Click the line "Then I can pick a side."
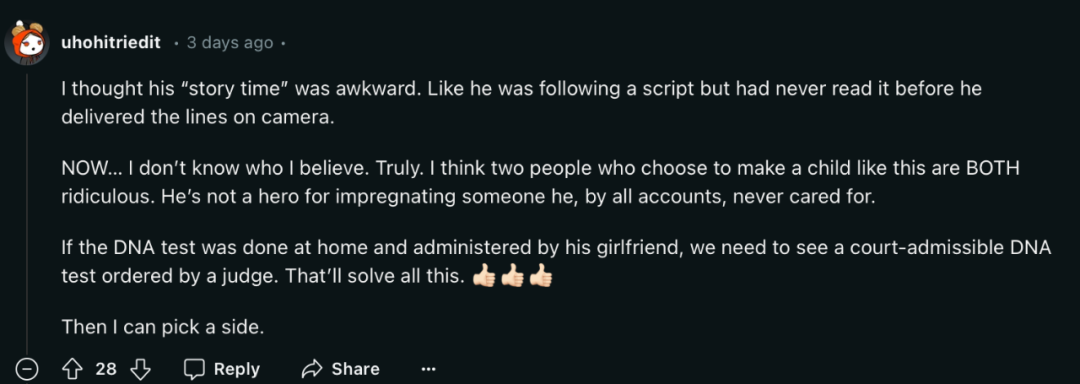Viewport: 1080px width, 384px height. (163, 326)
